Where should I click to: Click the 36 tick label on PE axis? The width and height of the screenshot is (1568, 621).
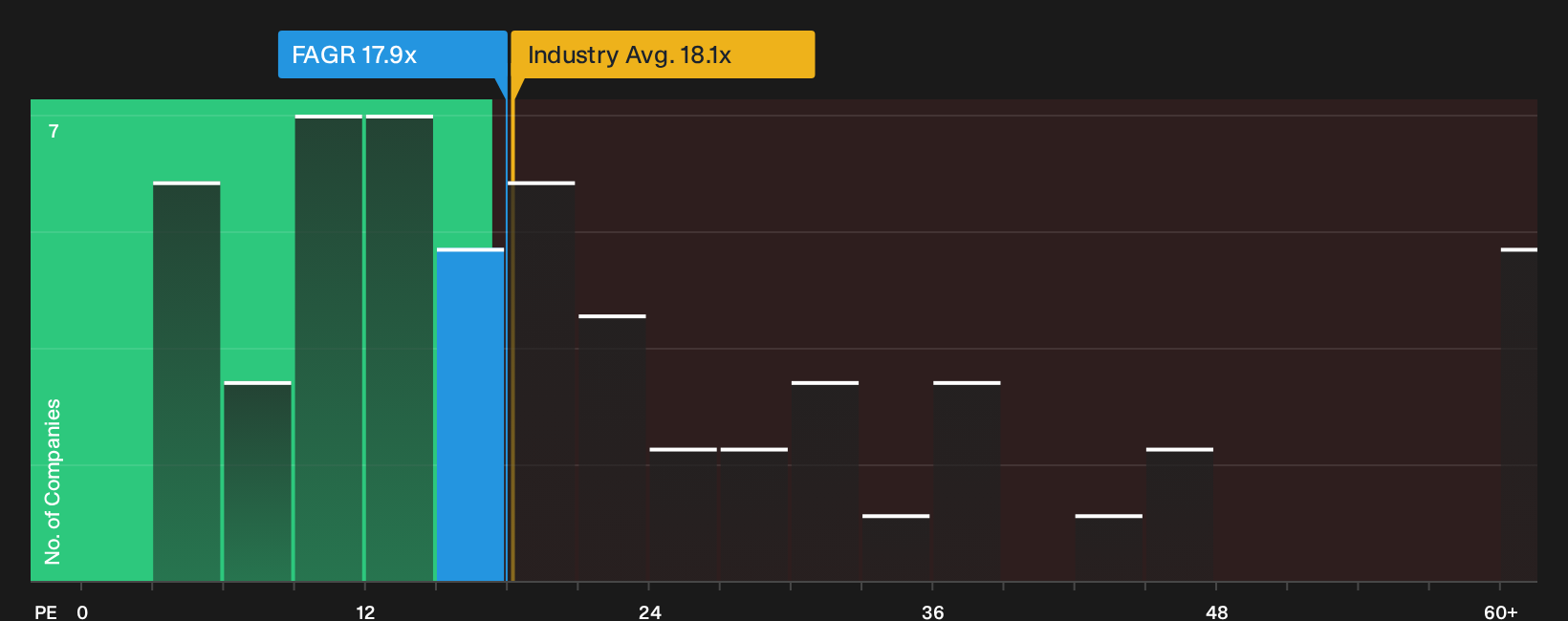(x=932, y=611)
